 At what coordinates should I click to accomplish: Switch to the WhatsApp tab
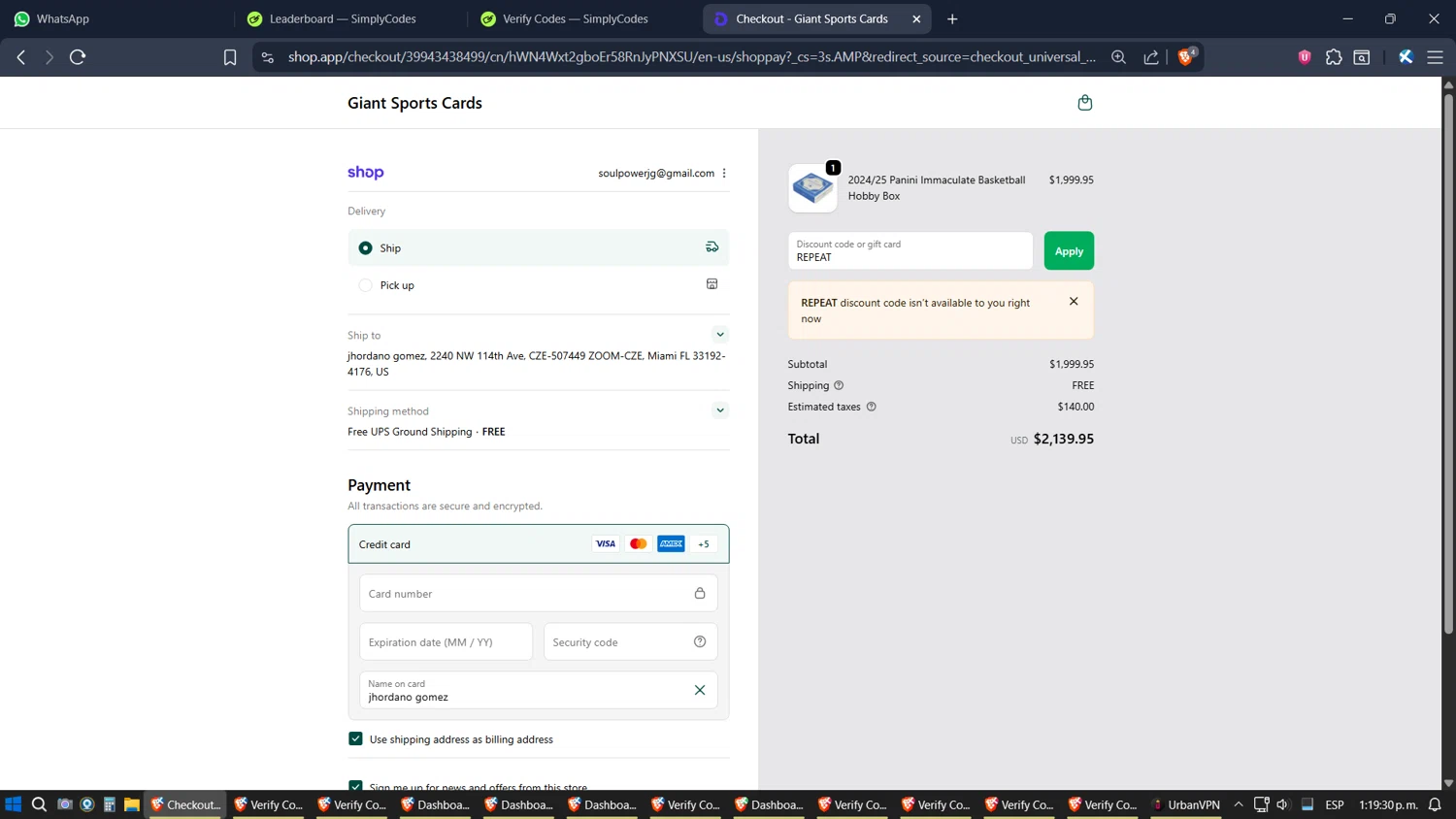coord(115,18)
